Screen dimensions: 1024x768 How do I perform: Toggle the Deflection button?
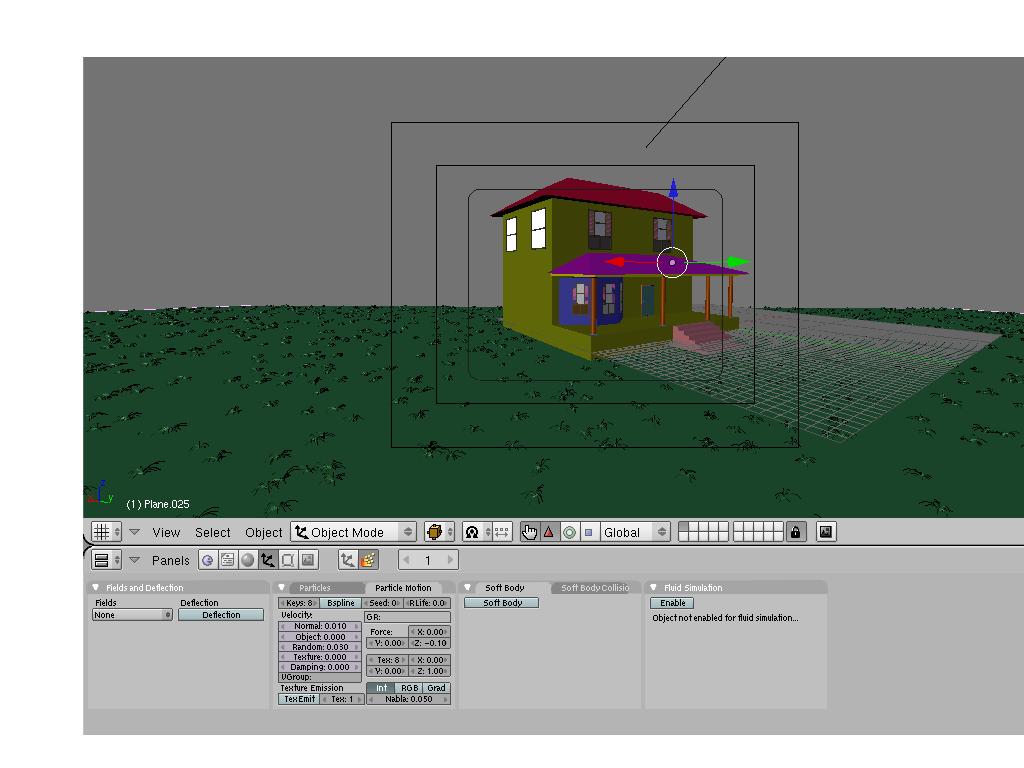coord(221,615)
